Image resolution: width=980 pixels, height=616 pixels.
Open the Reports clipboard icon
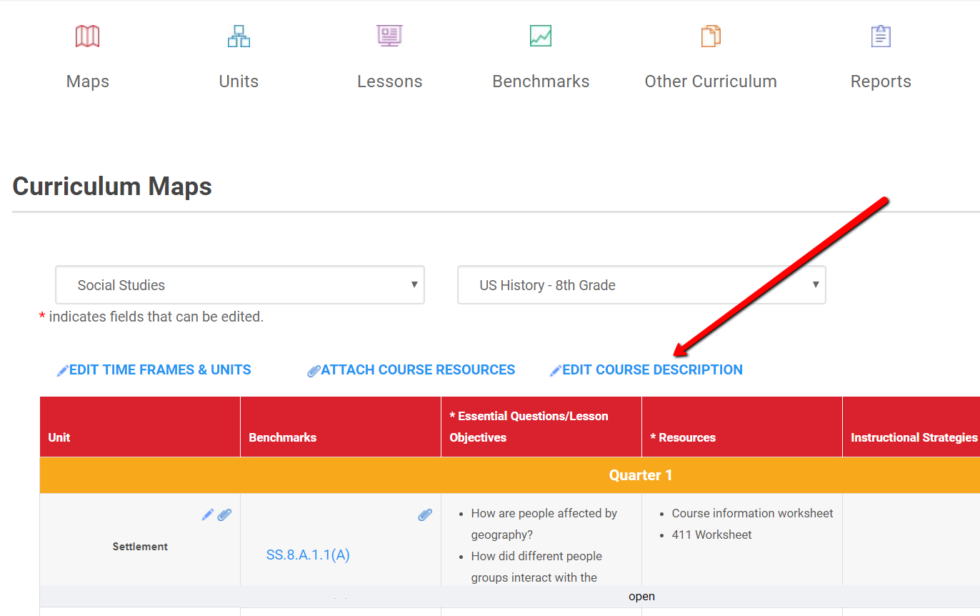coord(880,35)
